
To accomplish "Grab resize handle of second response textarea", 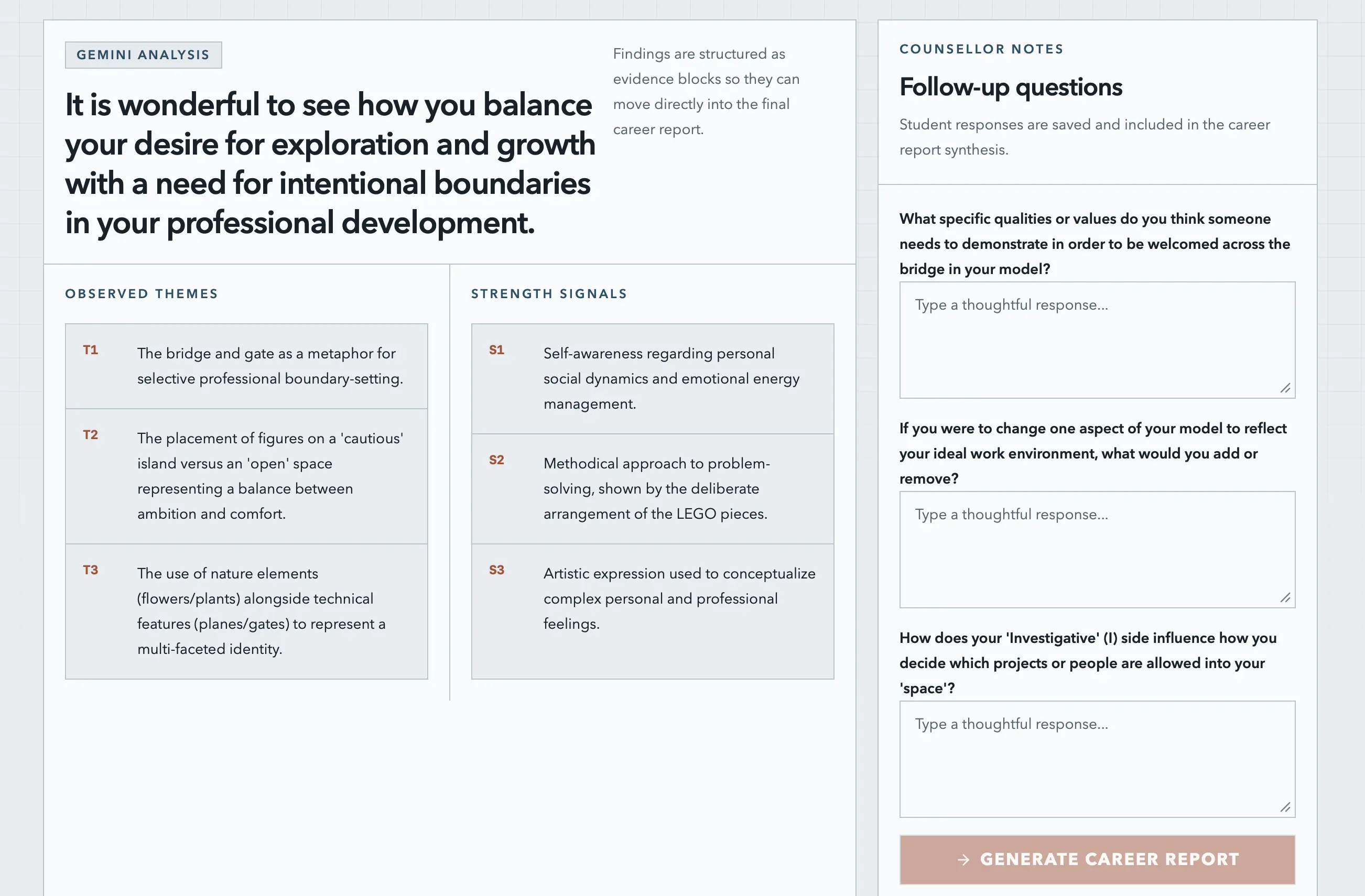I will click(x=1285, y=598).
